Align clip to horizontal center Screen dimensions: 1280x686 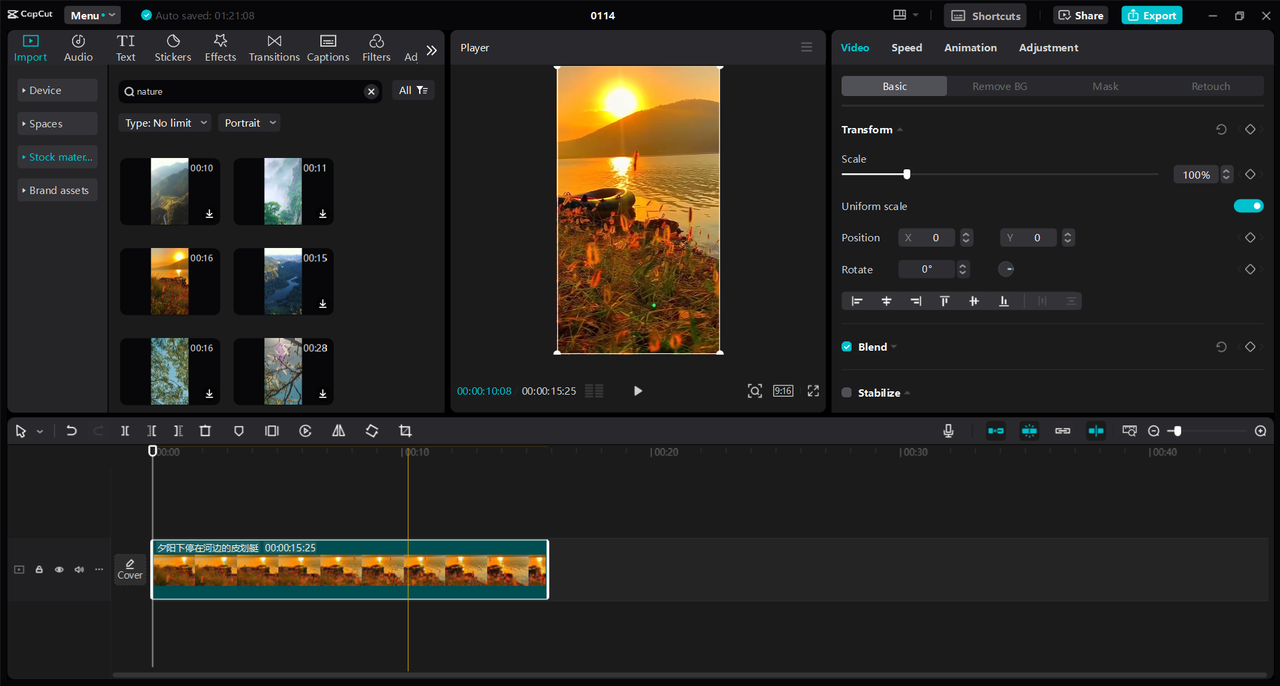886,301
